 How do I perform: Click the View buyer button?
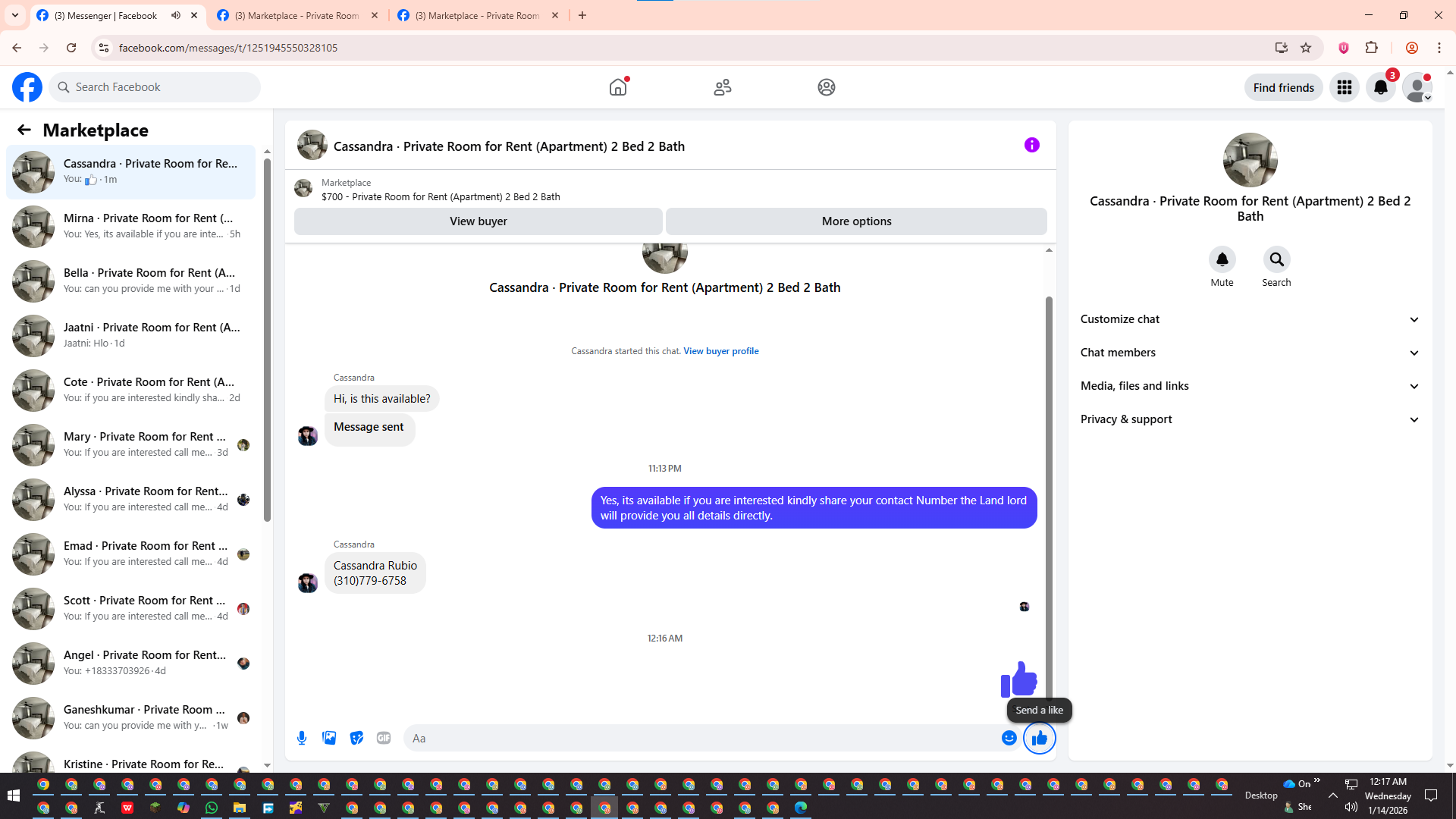[x=478, y=221]
